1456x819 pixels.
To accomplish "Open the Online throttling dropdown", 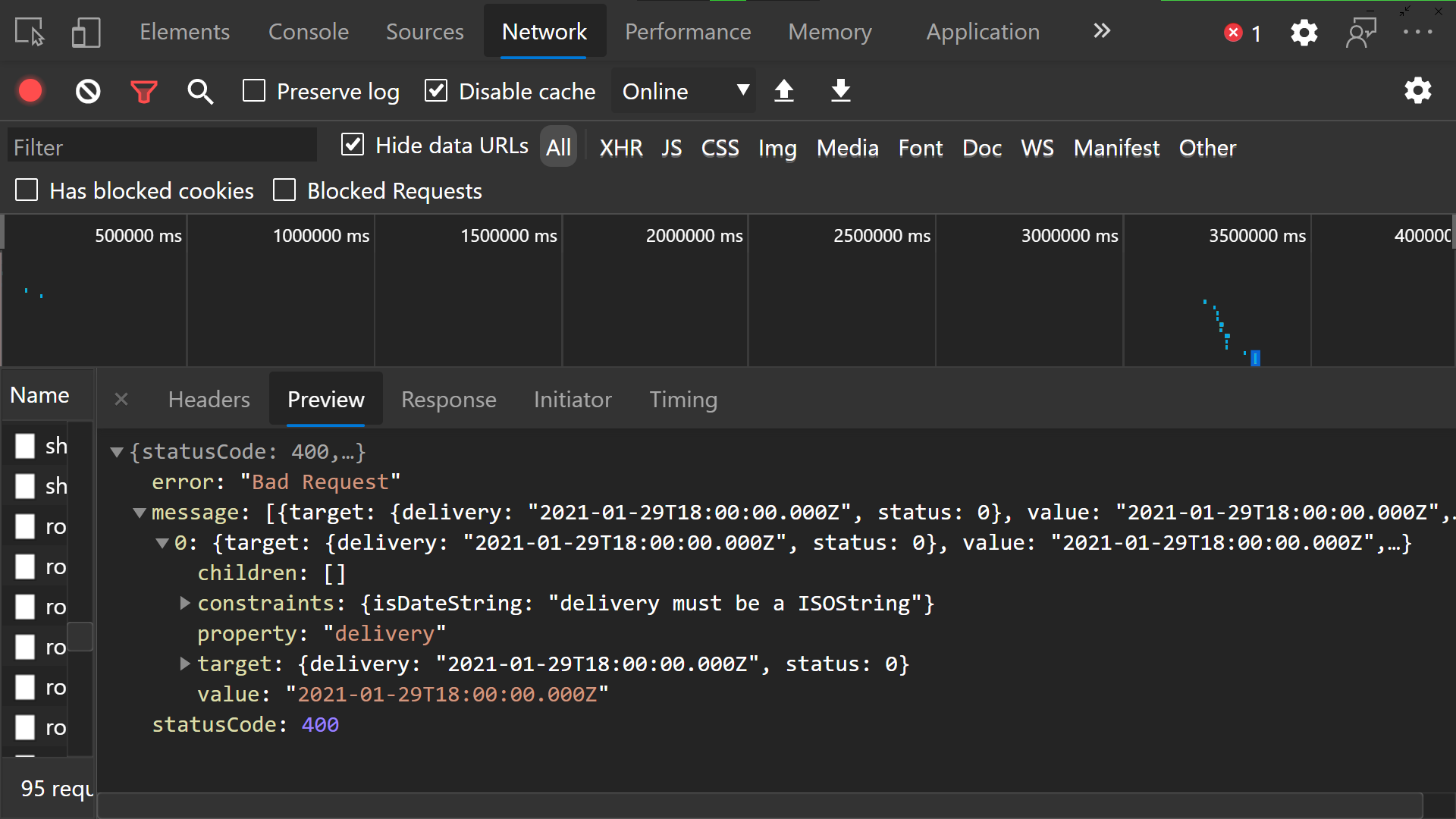I will point(684,91).
